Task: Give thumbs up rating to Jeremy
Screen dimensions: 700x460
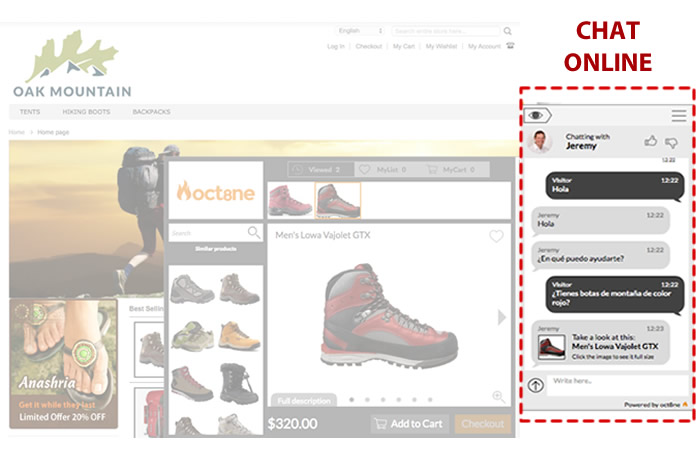Action: [650, 142]
